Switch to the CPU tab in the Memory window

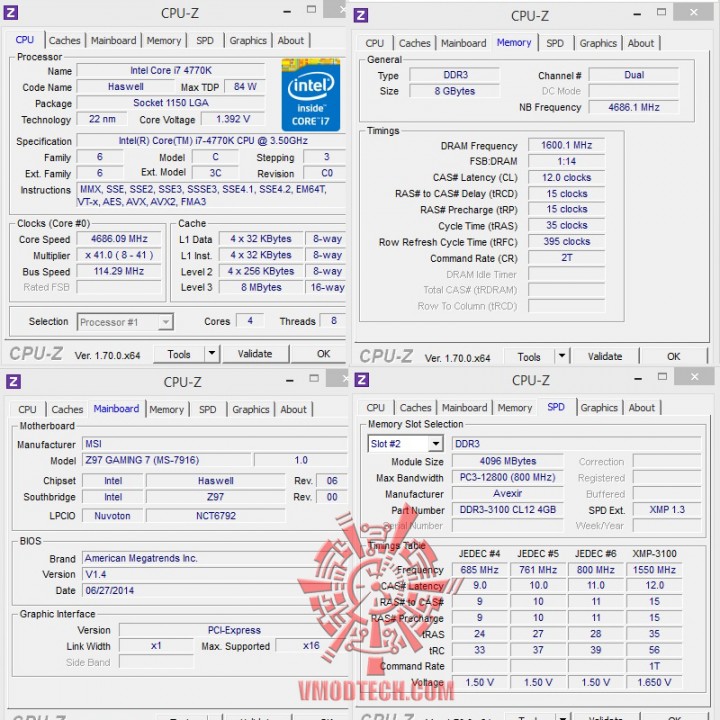tap(375, 43)
